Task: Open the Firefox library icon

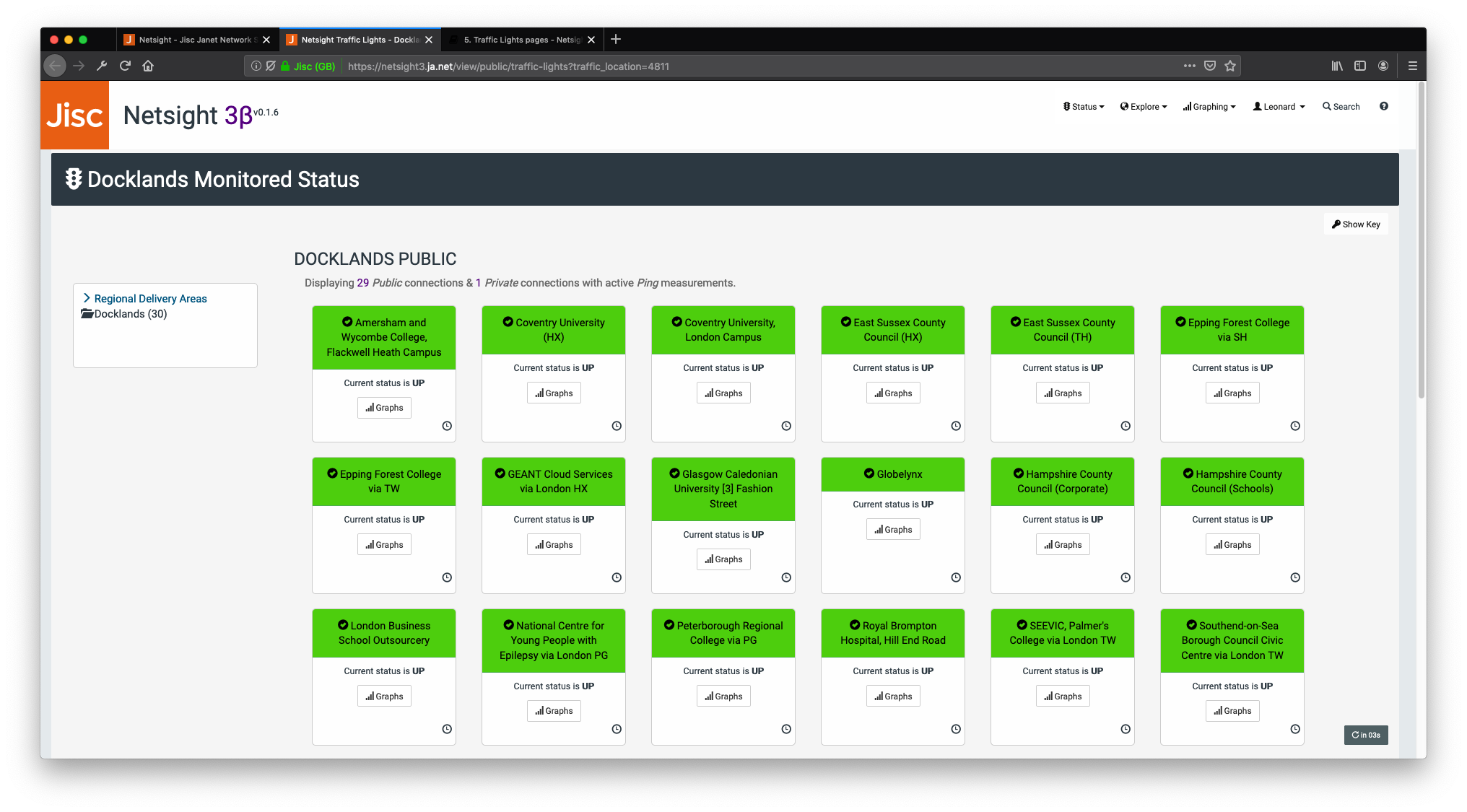Action: (x=1337, y=66)
